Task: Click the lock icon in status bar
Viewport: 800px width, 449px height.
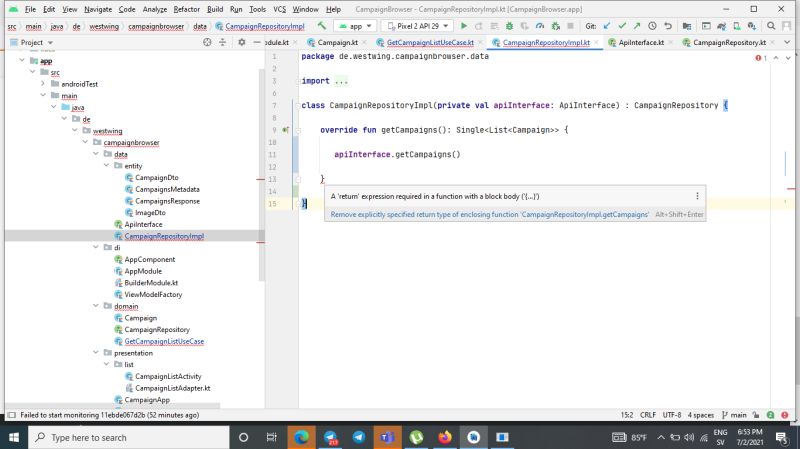Action: (x=756, y=415)
